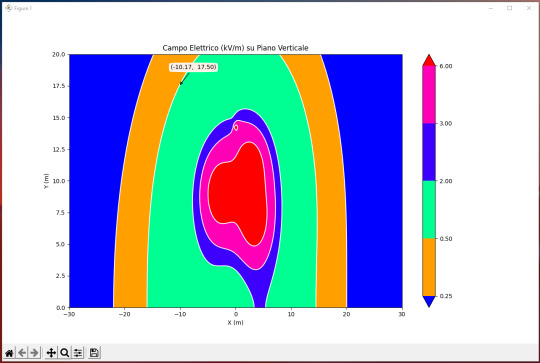Click the 6.00 colorbar tick label
The width and height of the screenshot is (540, 363).
(446, 66)
